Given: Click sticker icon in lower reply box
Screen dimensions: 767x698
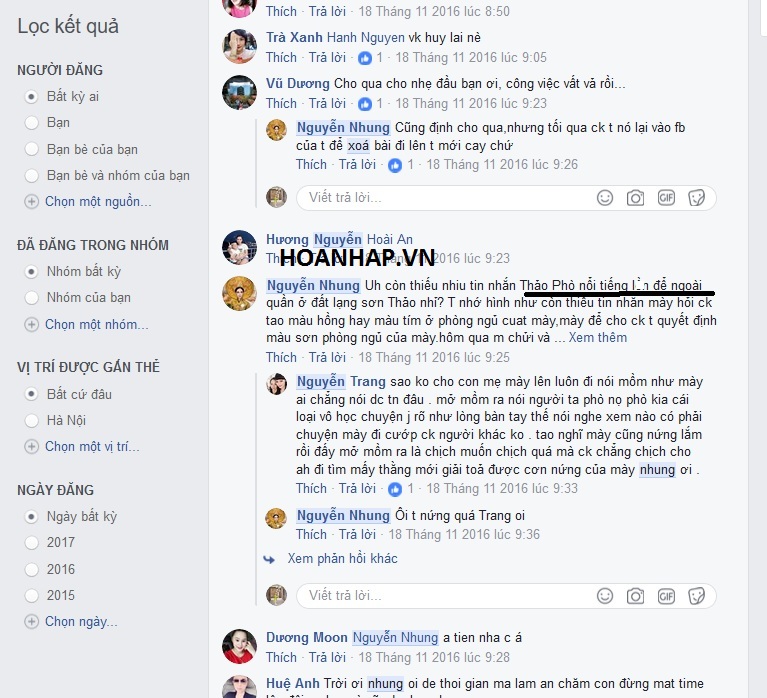Looking at the screenshot, I should (696, 596).
